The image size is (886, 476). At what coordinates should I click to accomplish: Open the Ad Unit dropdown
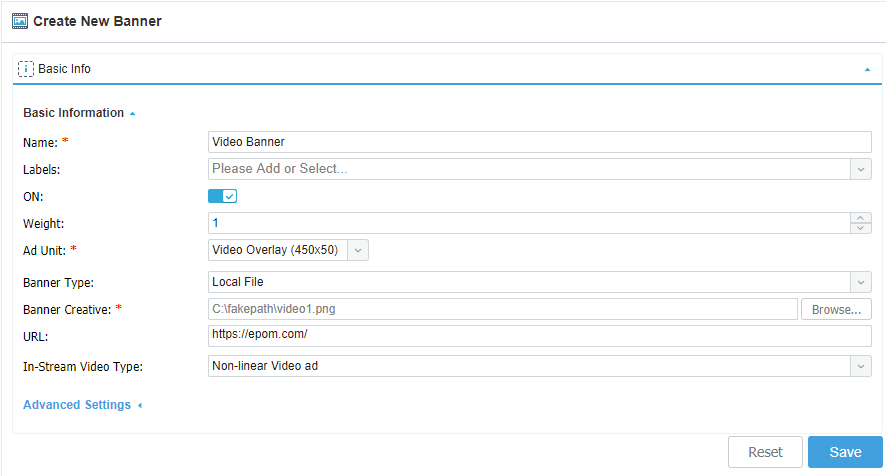[358, 250]
